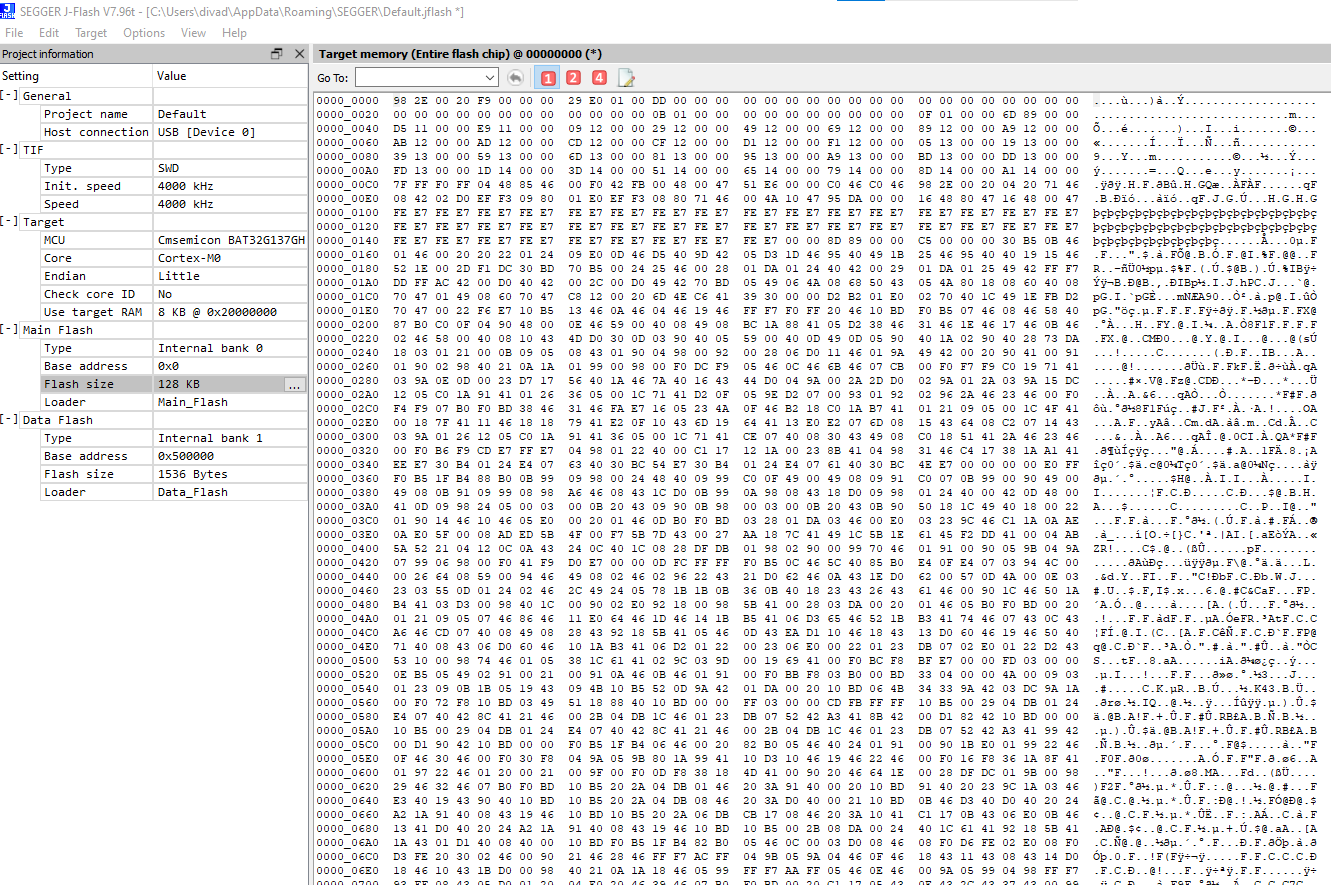Open the Go To address dropdown arrow
This screenshot has height=885, width=1331.
pos(489,77)
